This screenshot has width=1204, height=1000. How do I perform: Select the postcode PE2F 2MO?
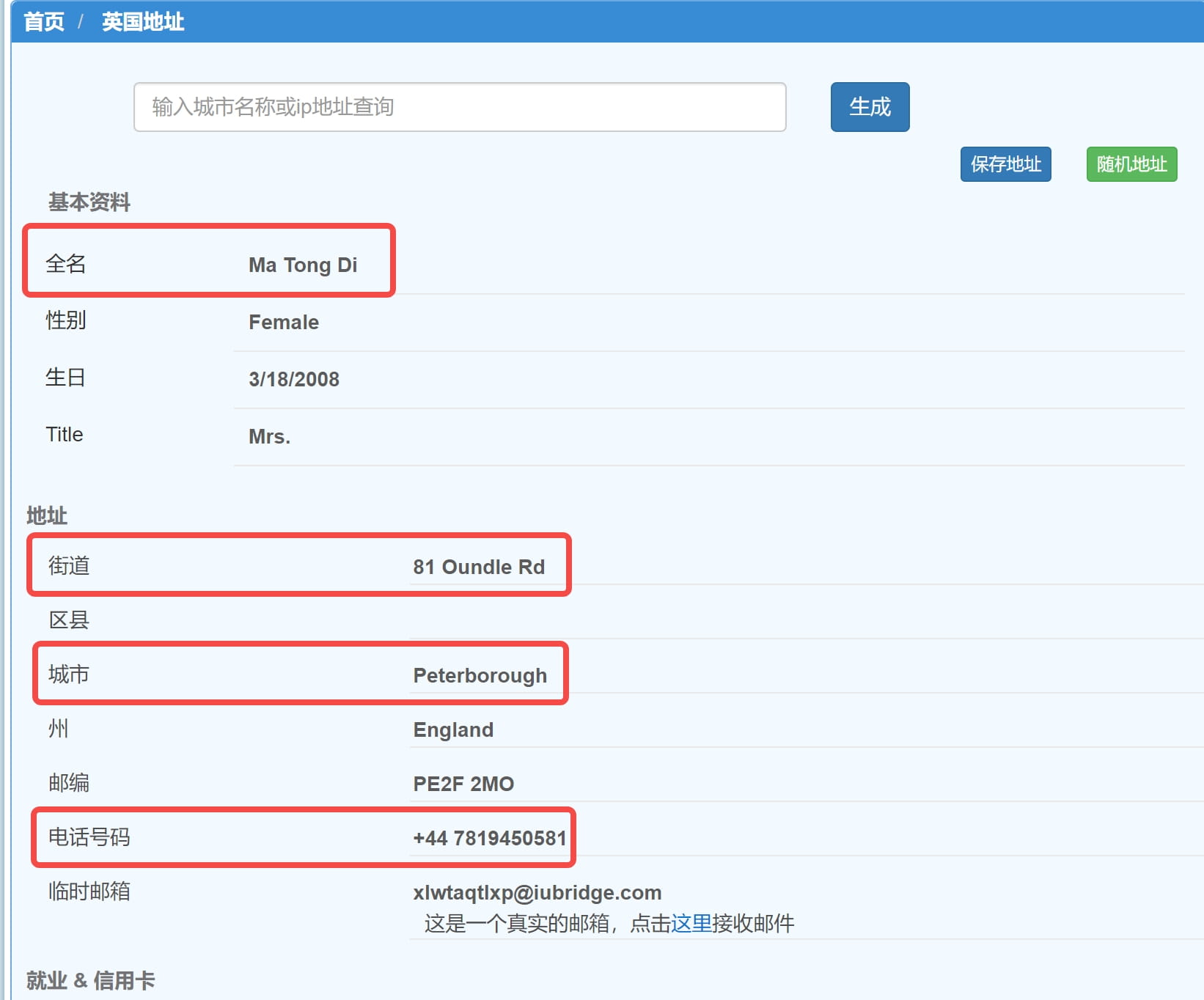pos(463,784)
